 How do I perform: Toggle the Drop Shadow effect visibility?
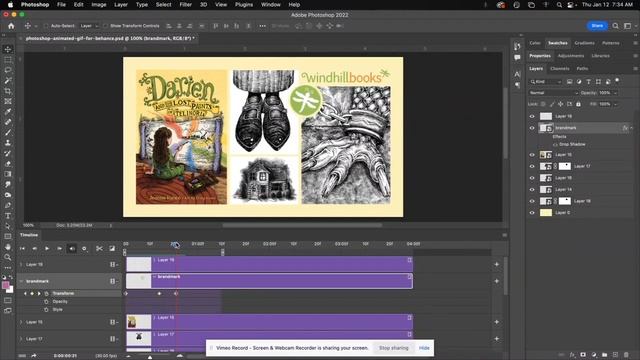click(555, 144)
